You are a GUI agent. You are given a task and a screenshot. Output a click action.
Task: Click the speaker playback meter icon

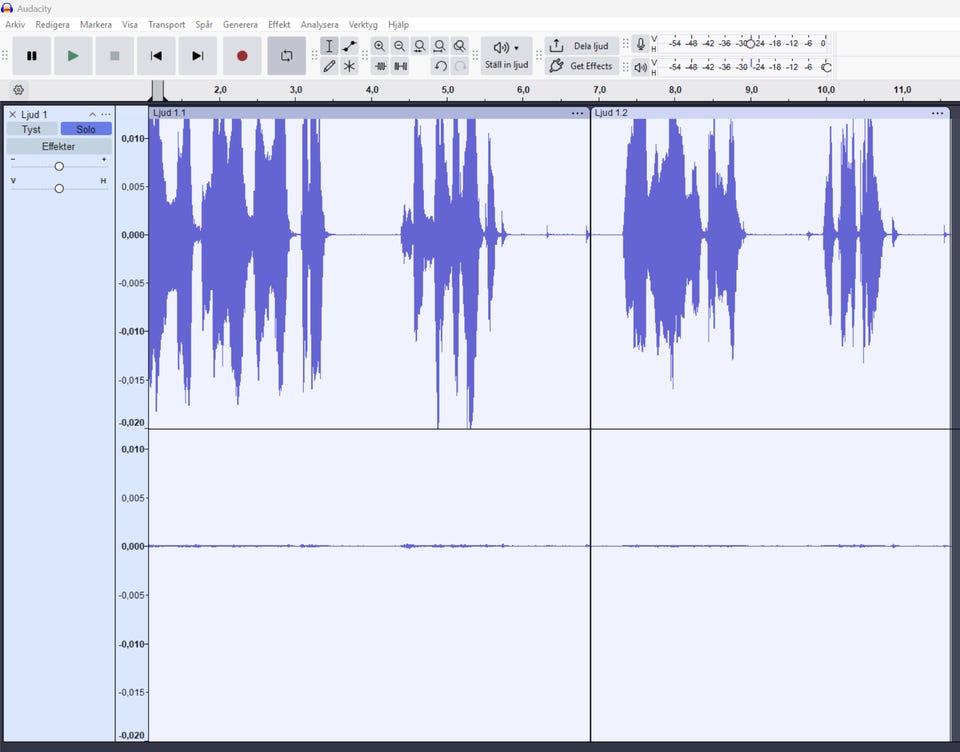(640, 67)
